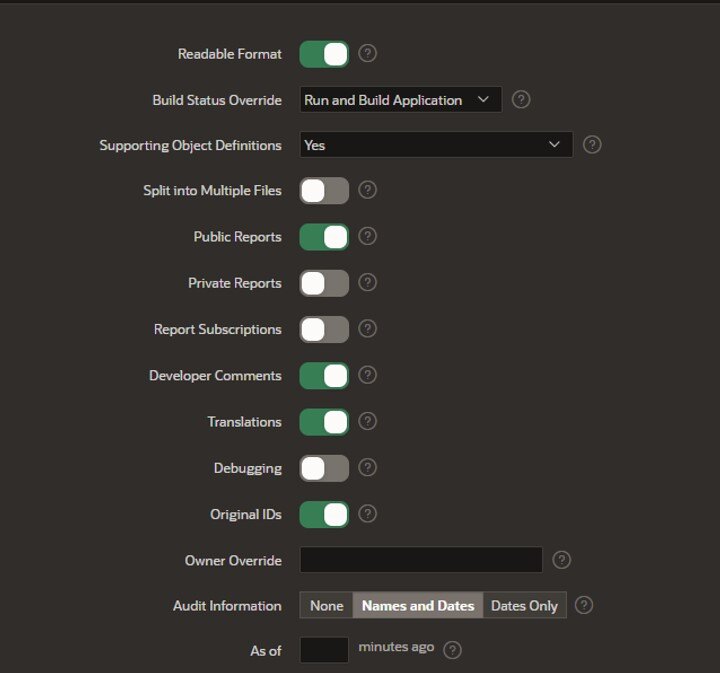Screen dimensions: 720x673
Task: Disable the Readable Format switch
Action: 324,54
